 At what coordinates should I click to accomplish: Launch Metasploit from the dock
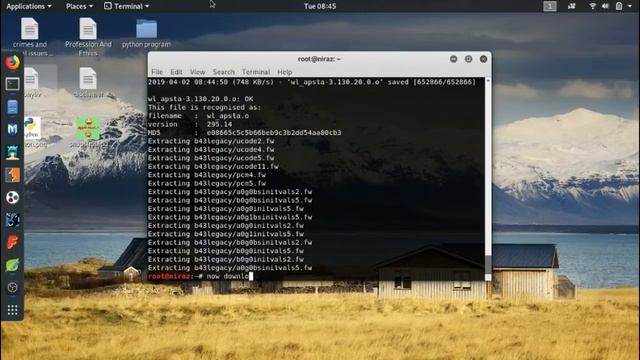pyautogui.click(x=12, y=129)
